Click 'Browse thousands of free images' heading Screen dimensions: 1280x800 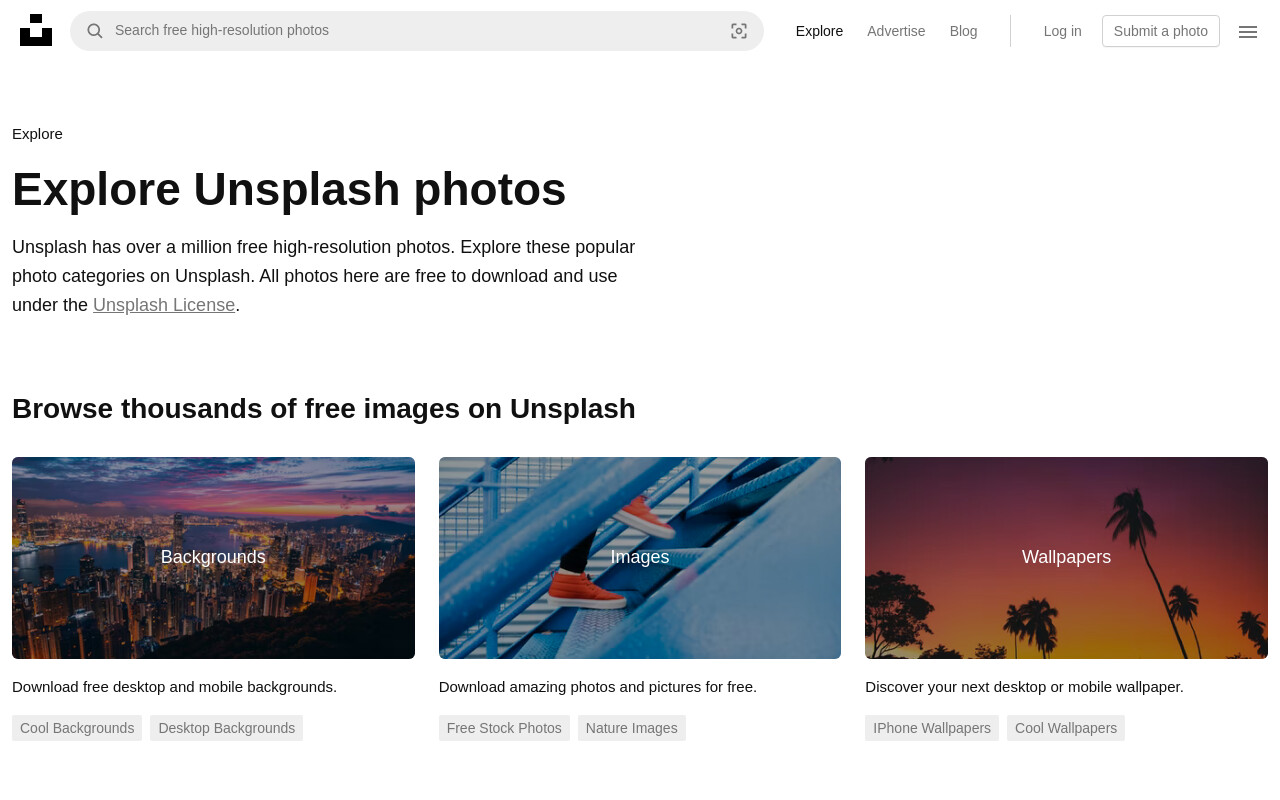[324, 409]
